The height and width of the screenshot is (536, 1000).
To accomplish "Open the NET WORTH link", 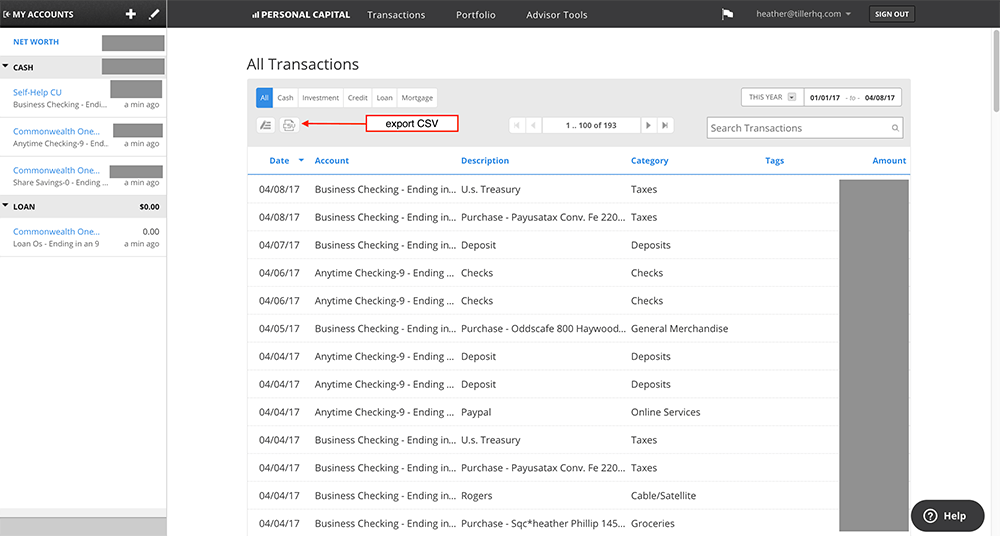I will 36,42.
